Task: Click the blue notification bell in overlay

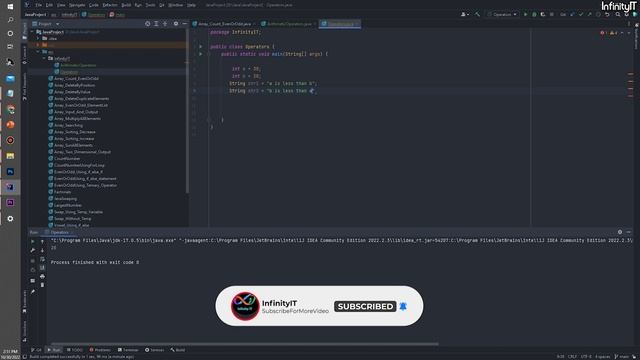Action: 403,306
